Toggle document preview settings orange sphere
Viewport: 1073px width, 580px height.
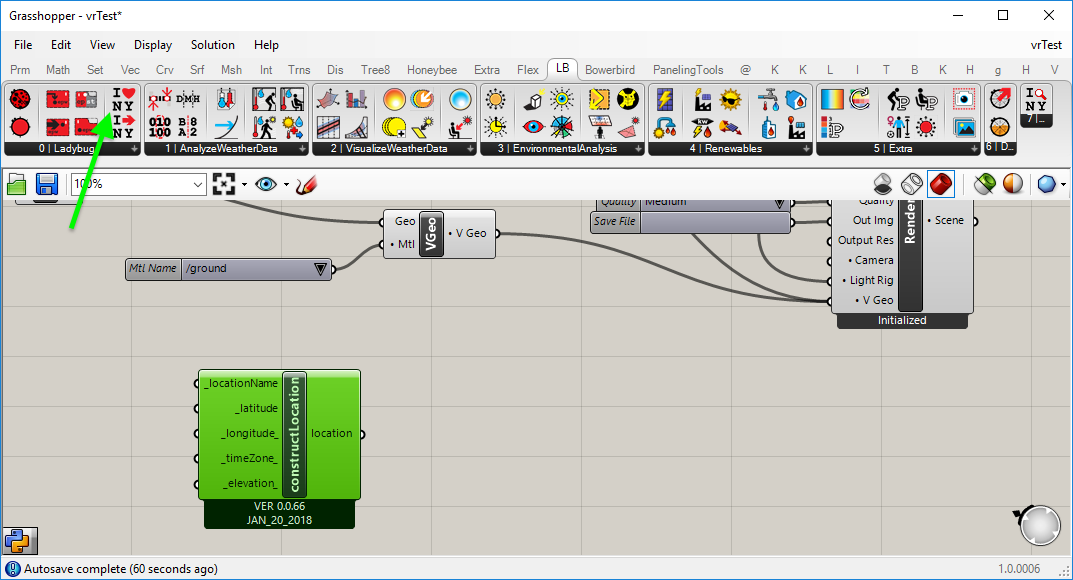point(1013,184)
